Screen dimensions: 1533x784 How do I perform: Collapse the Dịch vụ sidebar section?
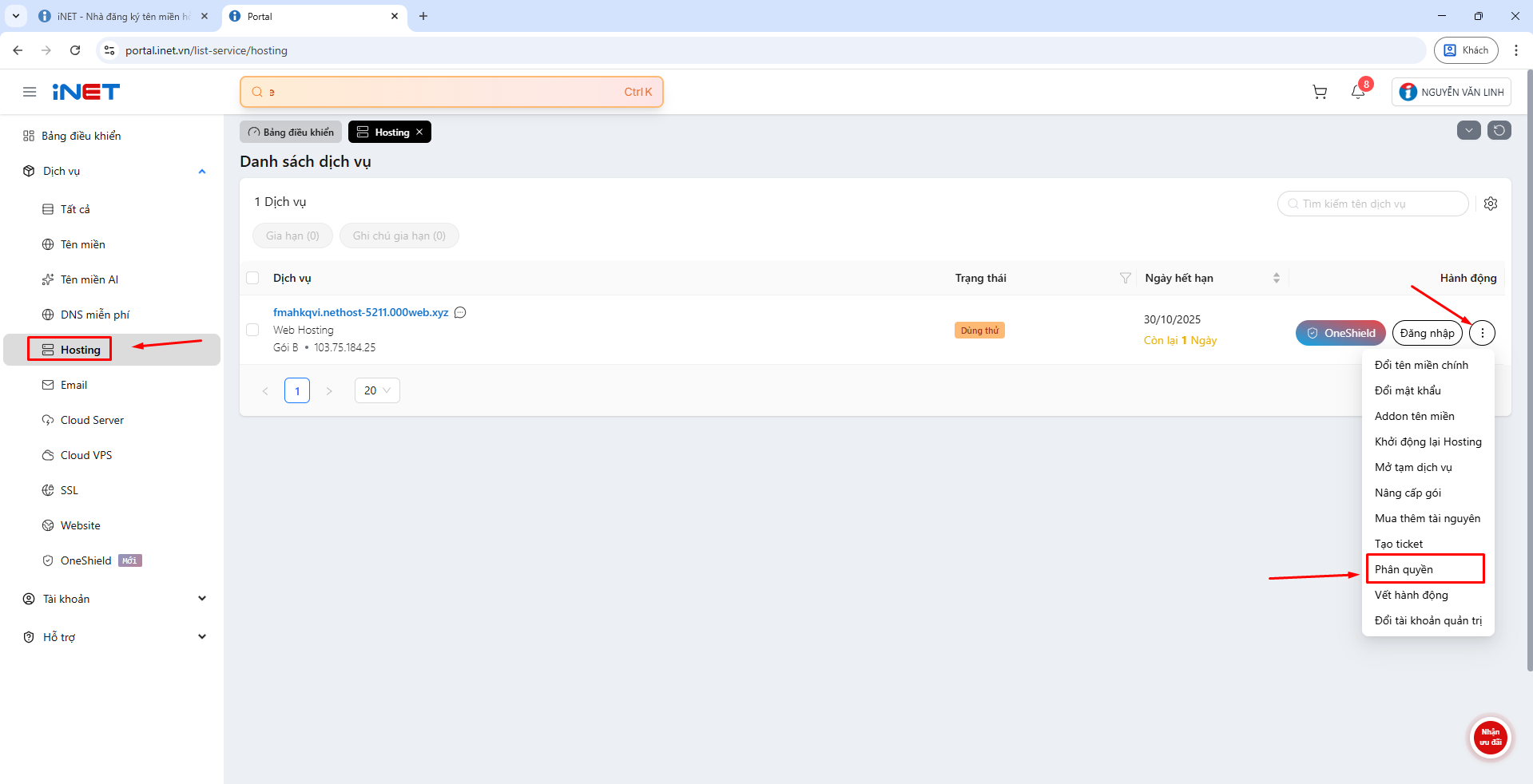tap(202, 171)
